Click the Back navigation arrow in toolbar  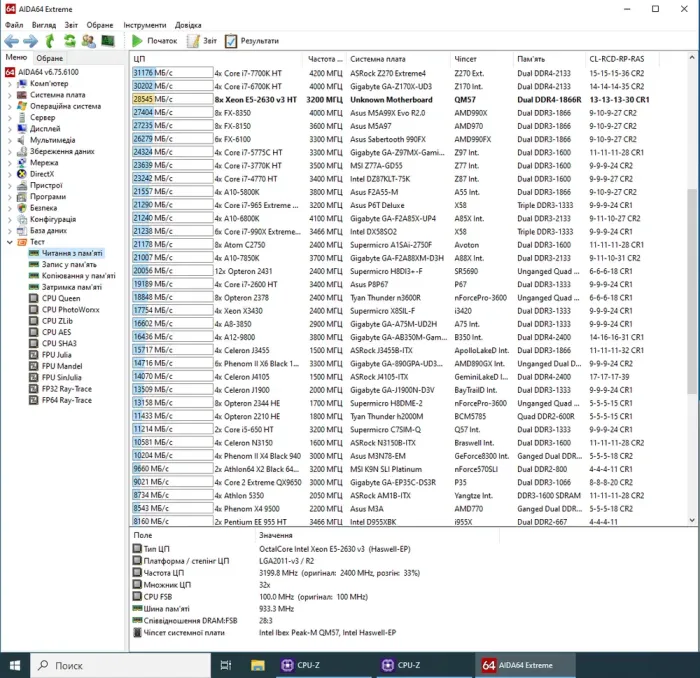coord(11,41)
